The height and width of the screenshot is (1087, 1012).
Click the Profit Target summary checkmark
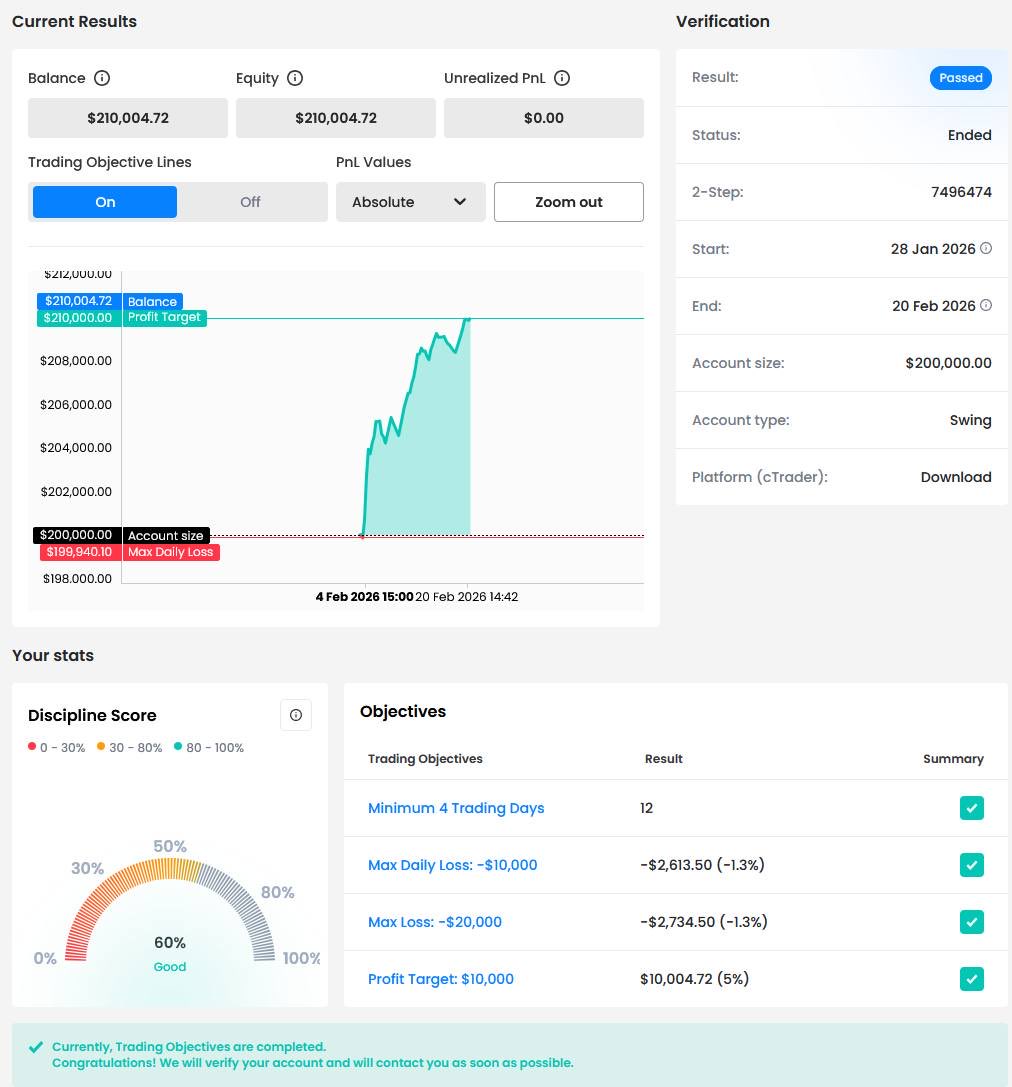[972, 979]
